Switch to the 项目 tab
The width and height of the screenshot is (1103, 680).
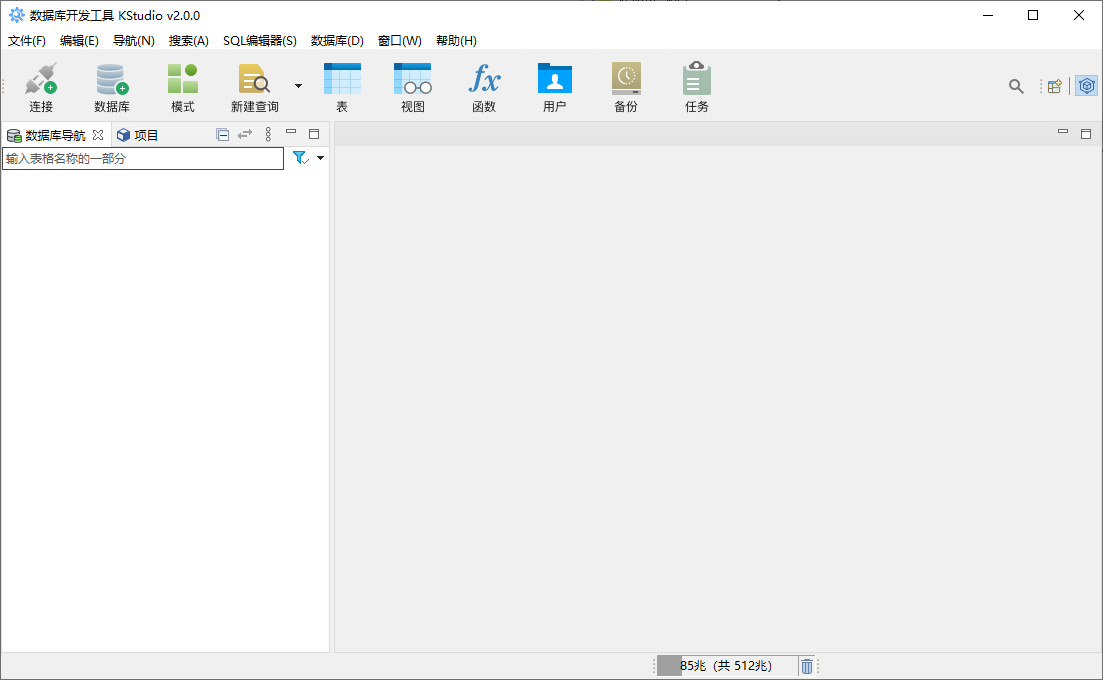click(x=138, y=135)
